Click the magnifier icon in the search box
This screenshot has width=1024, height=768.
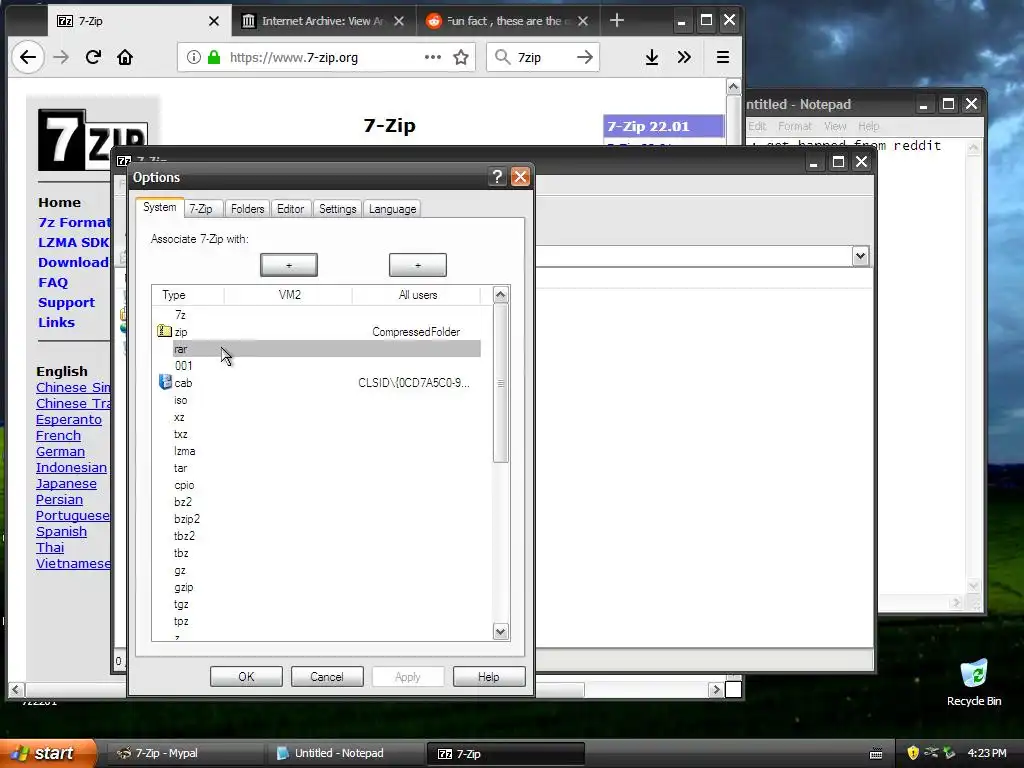click(x=502, y=57)
